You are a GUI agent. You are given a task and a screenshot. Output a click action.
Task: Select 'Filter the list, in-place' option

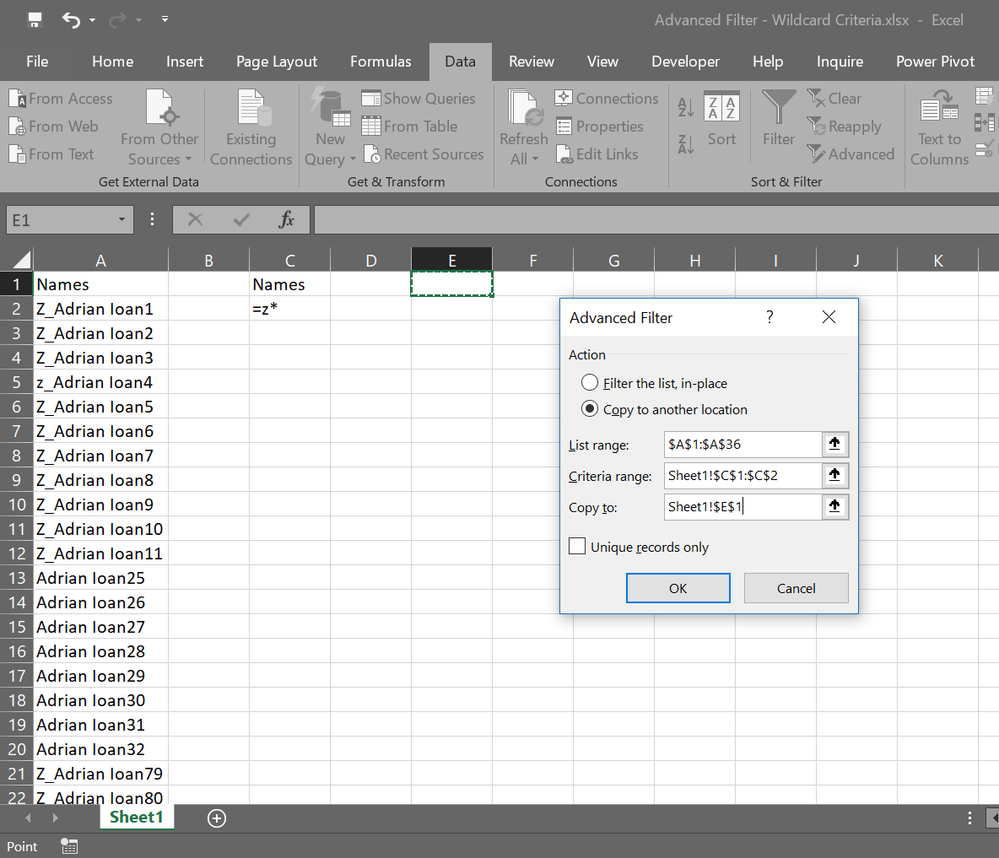pyautogui.click(x=590, y=383)
